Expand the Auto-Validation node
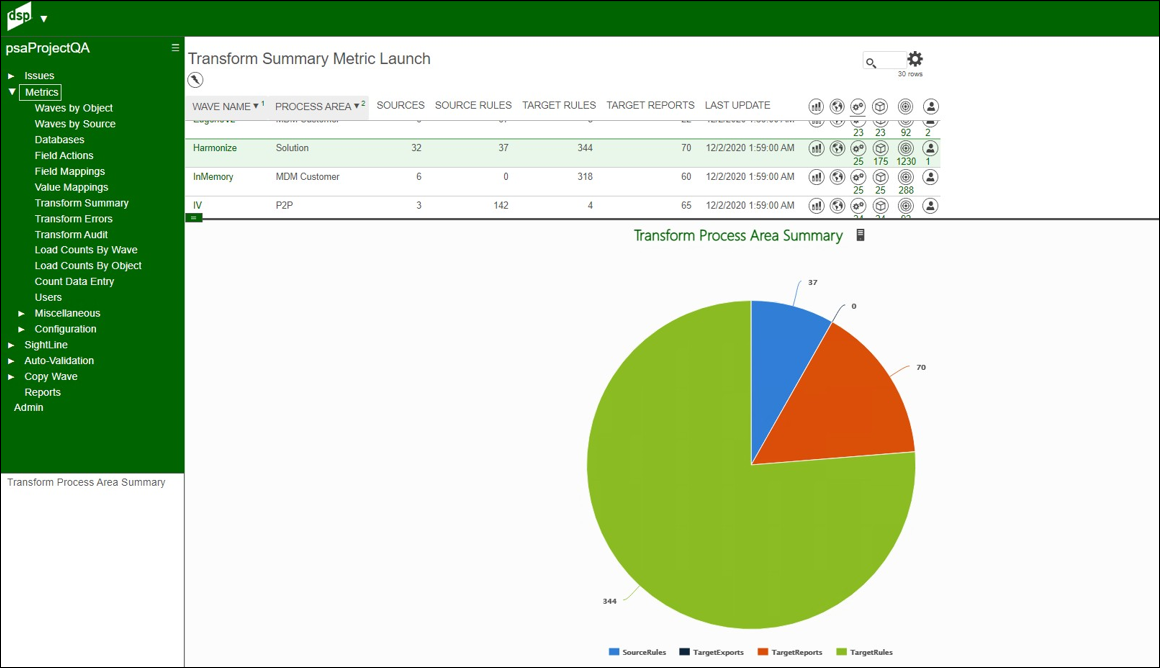The image size is (1160, 668). pos(11,361)
